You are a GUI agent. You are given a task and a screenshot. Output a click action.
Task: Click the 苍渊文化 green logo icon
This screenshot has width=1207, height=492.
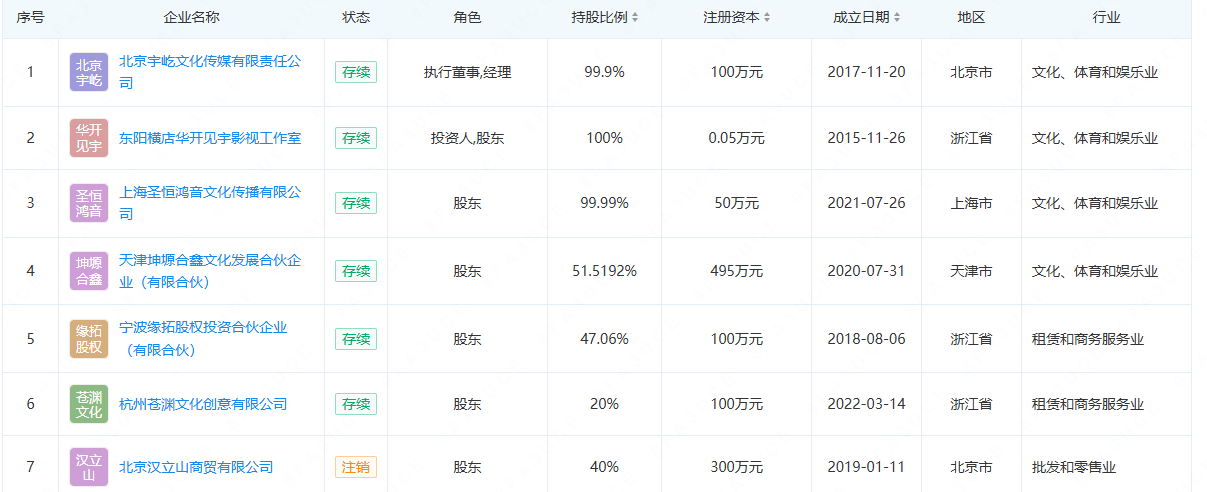point(88,404)
